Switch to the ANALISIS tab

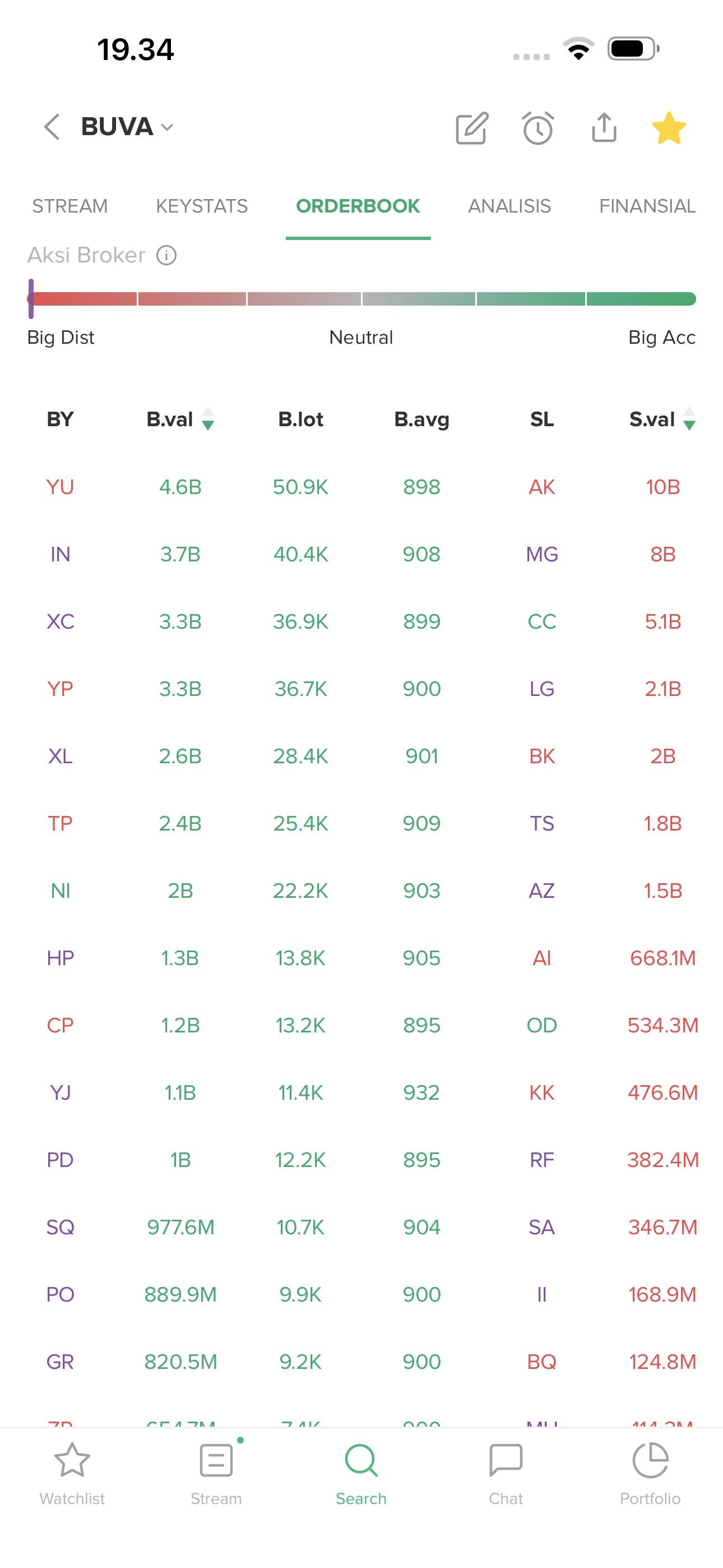509,206
